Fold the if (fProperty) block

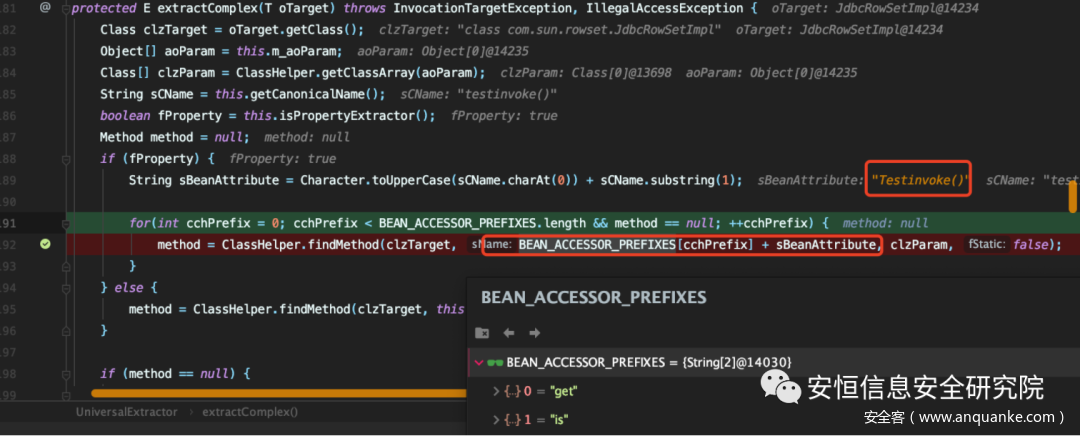click(x=66, y=159)
